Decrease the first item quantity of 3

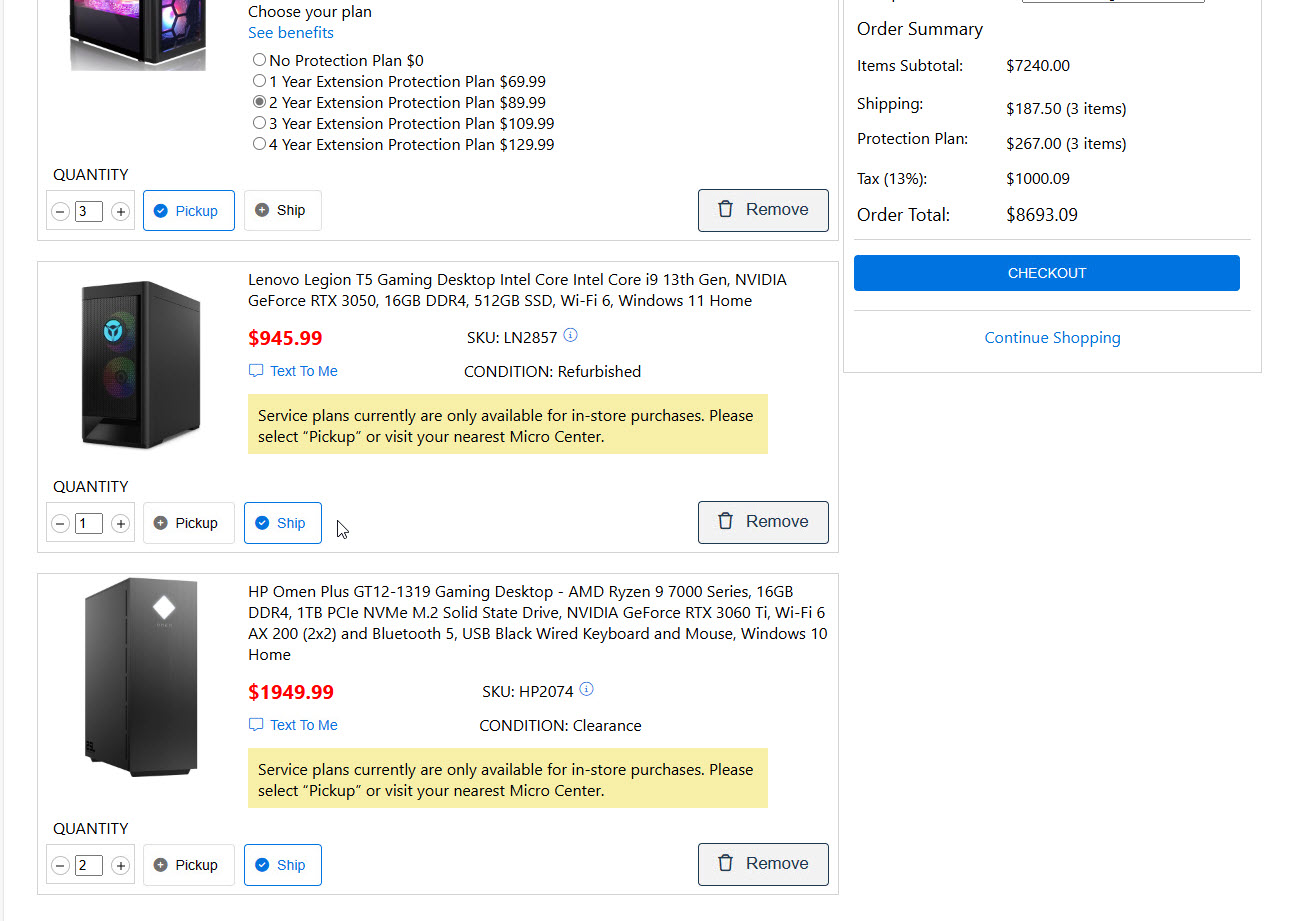61,211
